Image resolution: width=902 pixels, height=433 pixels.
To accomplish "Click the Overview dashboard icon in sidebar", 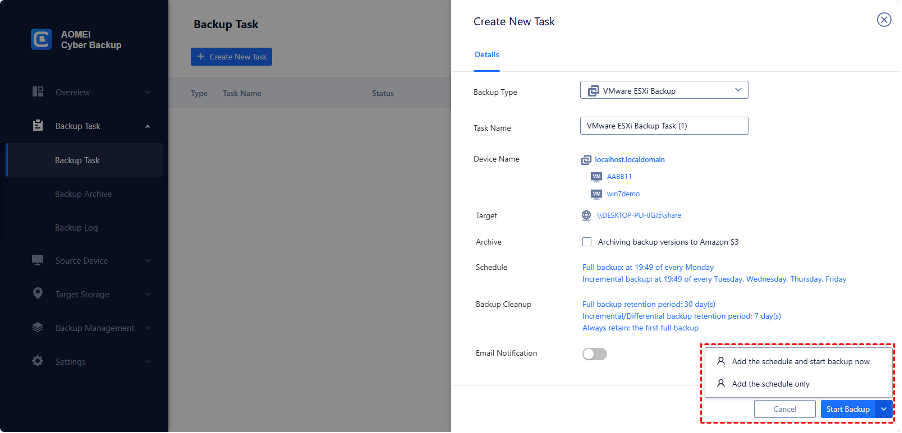I will pyautogui.click(x=38, y=92).
